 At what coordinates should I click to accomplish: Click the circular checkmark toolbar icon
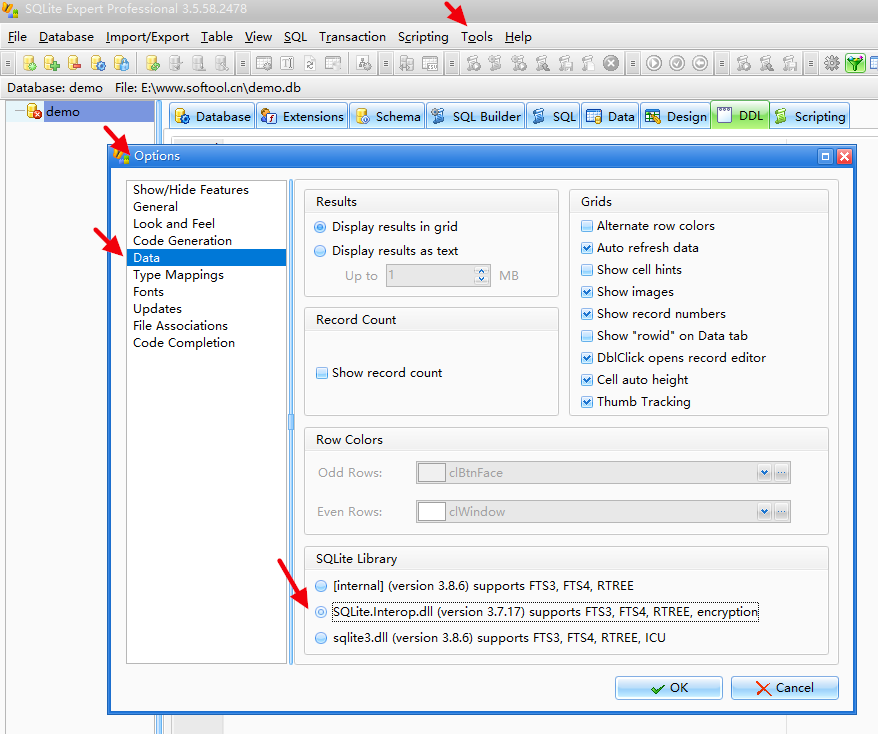[x=676, y=63]
